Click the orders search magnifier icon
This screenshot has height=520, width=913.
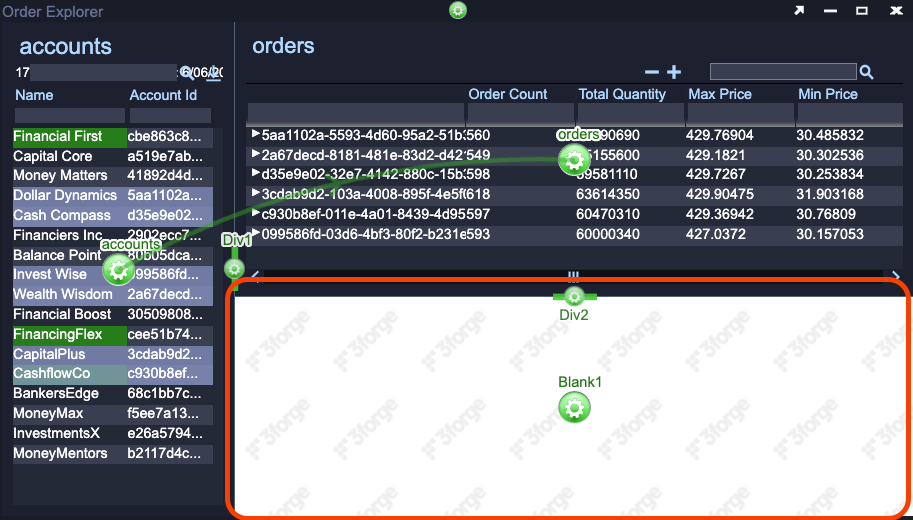click(x=867, y=72)
